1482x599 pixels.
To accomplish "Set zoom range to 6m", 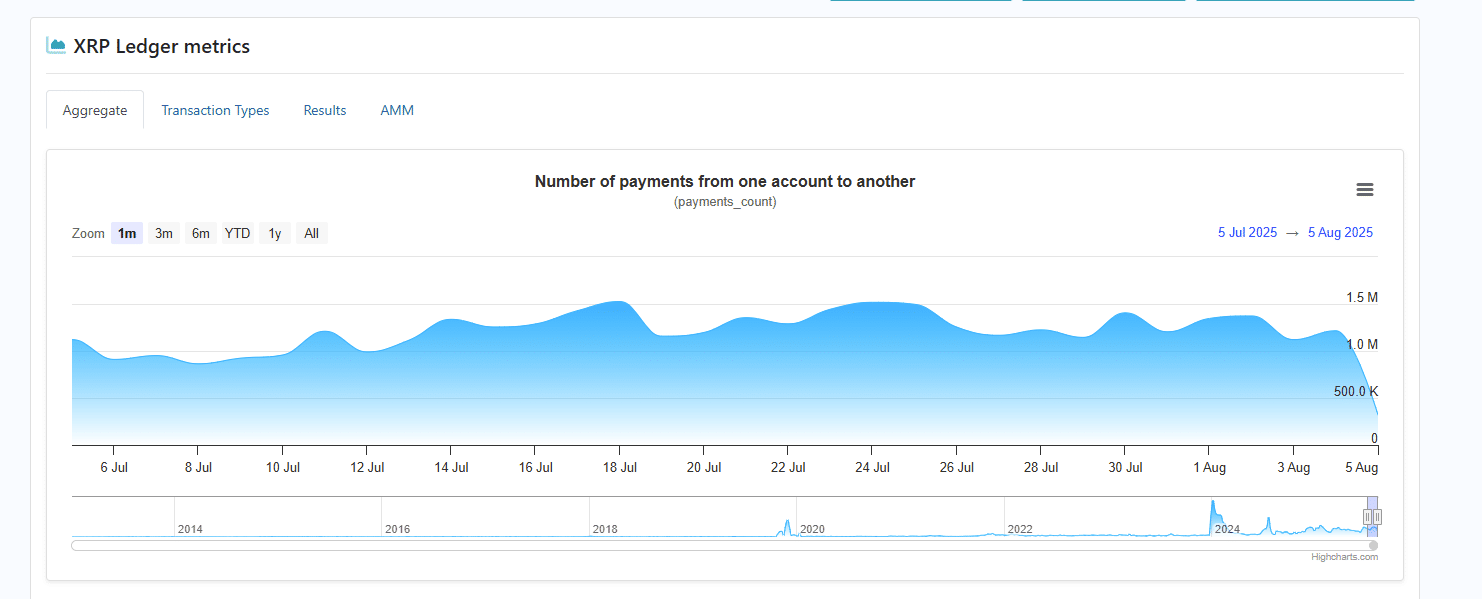I will pos(201,233).
